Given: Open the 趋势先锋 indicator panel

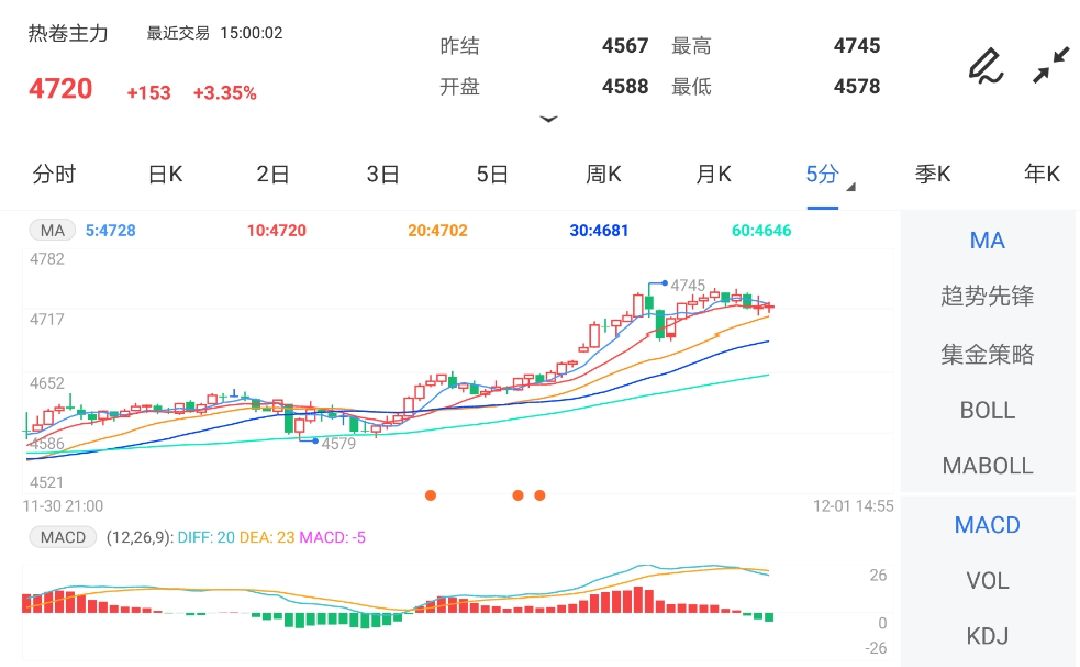Looking at the screenshot, I should coord(987,296).
